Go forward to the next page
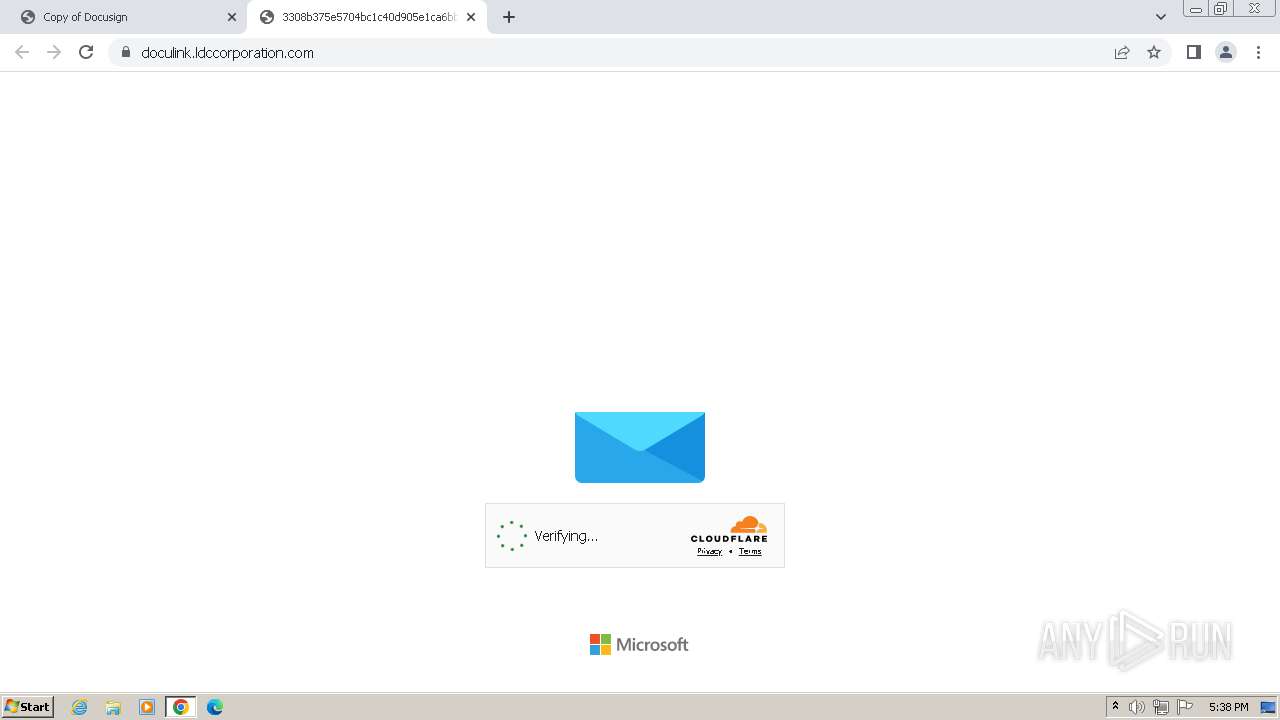 point(54,52)
